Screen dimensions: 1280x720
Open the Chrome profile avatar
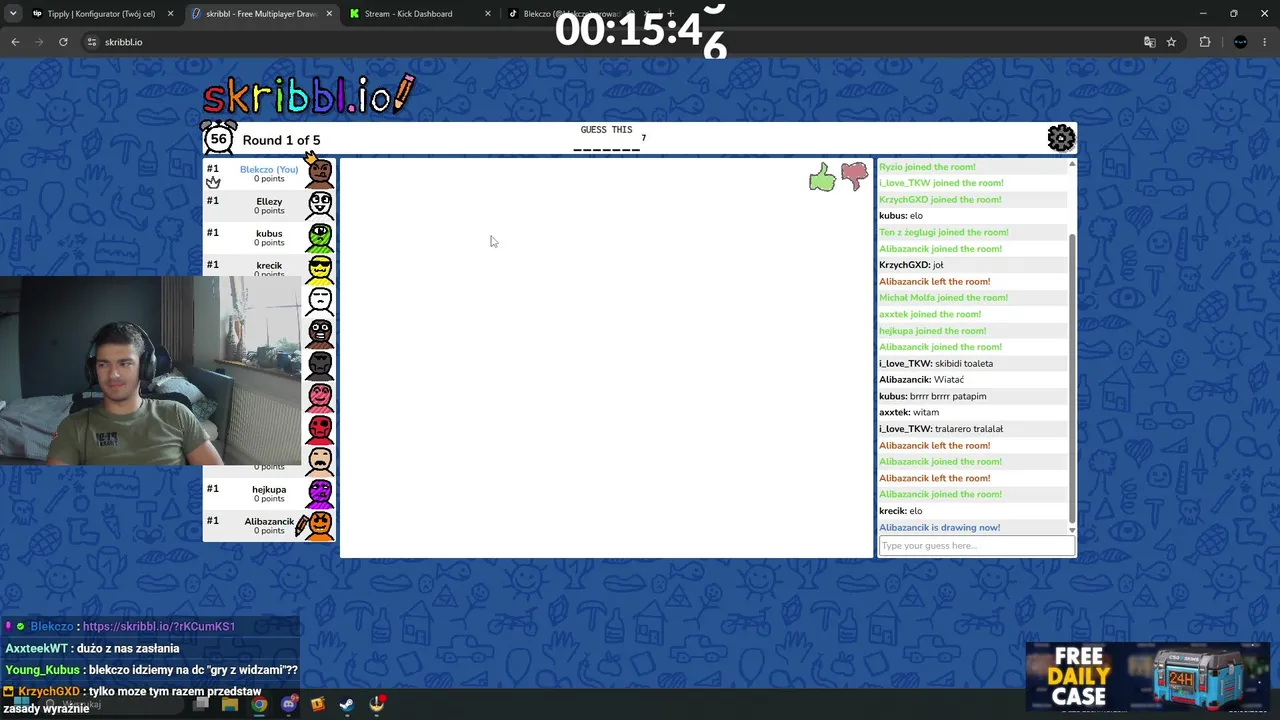(x=1241, y=42)
